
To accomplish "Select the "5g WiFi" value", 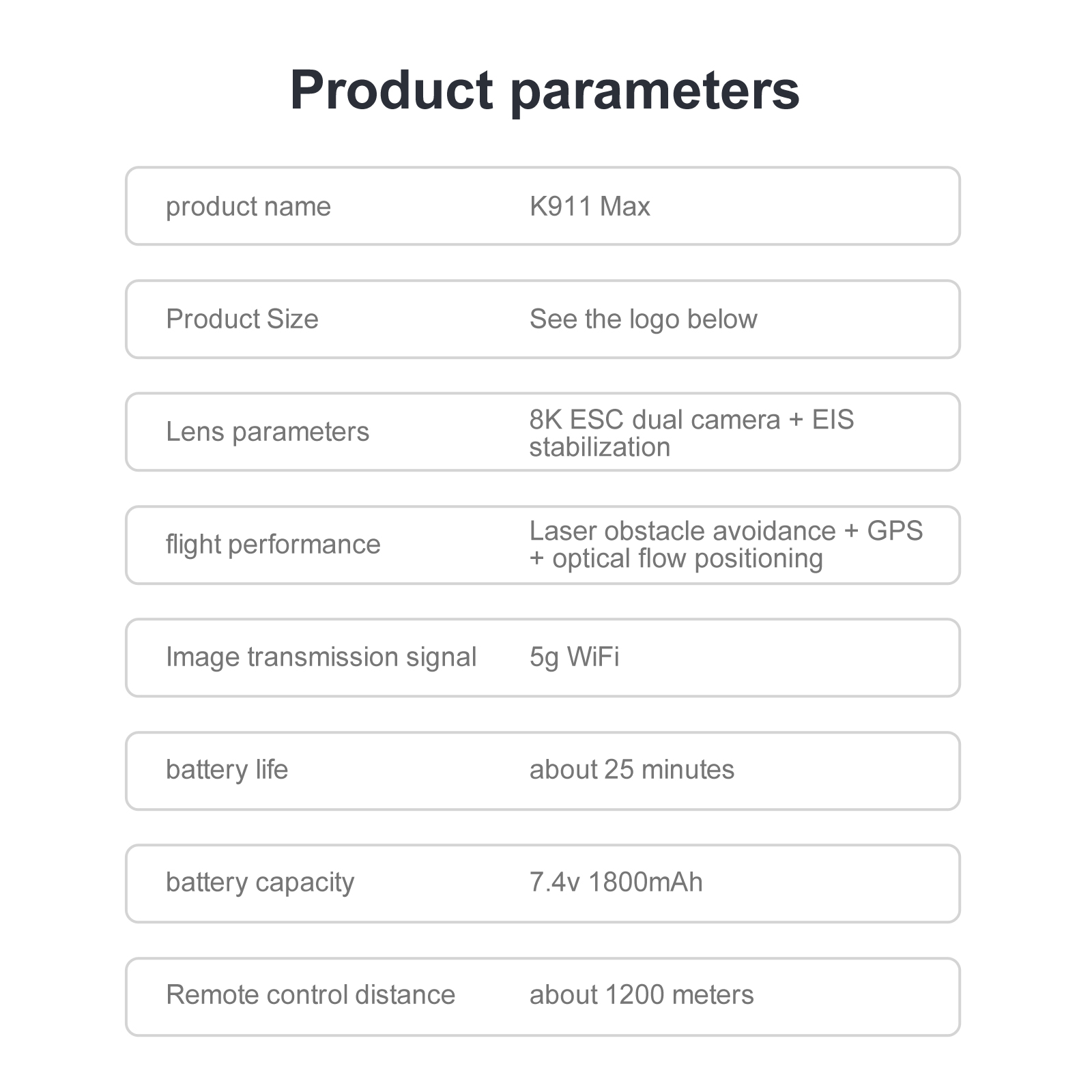I will click(x=575, y=657).
